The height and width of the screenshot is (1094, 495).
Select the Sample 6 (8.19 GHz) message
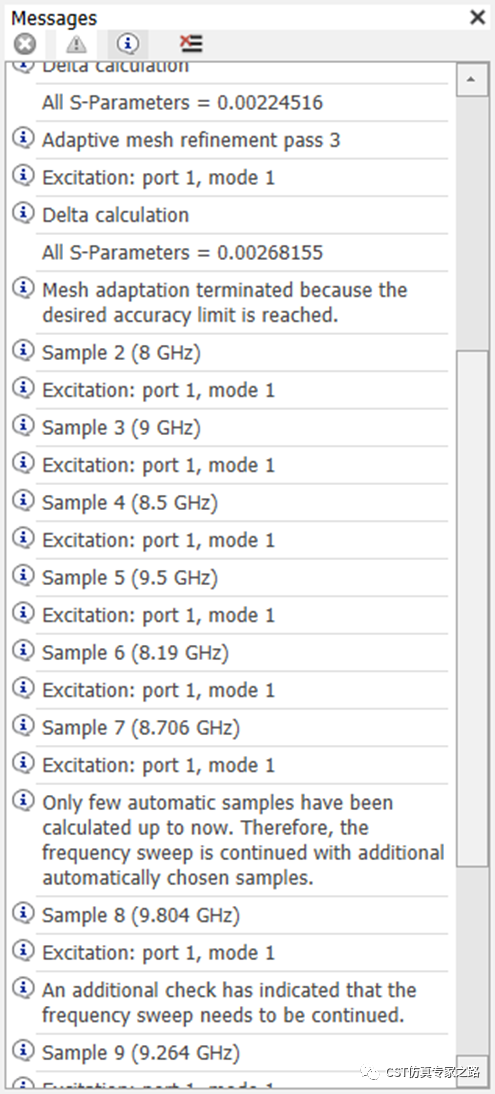click(x=242, y=653)
